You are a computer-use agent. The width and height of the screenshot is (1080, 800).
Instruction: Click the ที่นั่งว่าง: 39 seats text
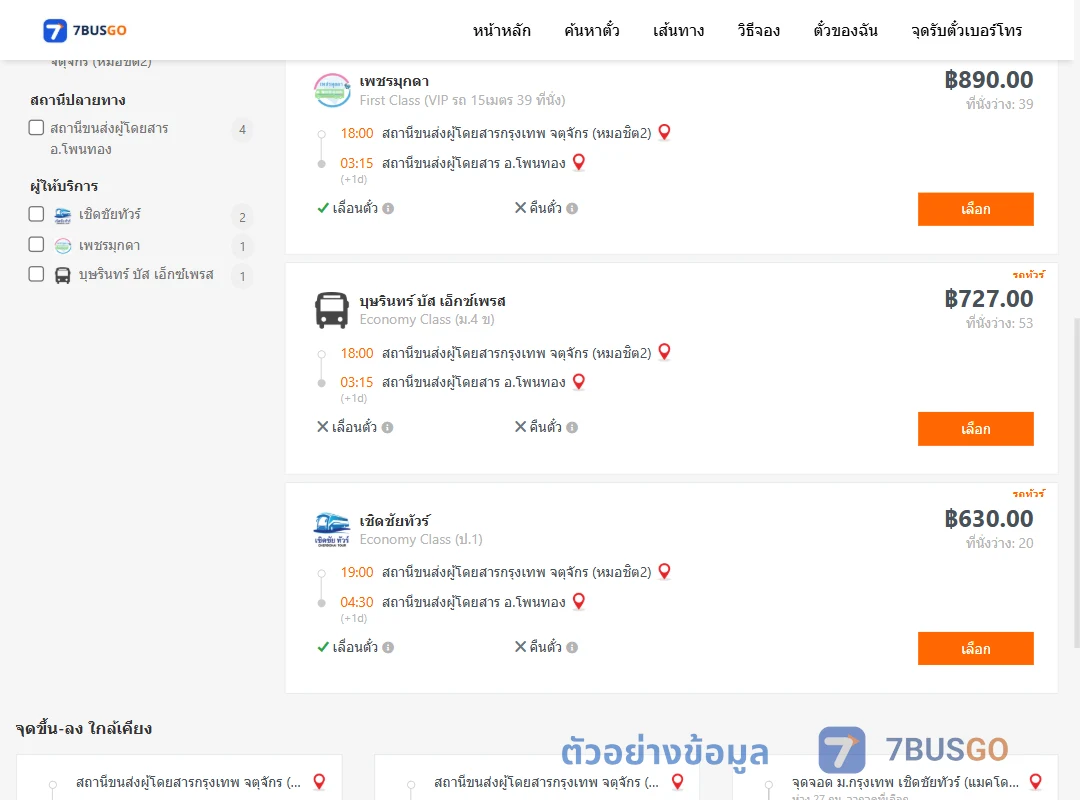point(999,104)
